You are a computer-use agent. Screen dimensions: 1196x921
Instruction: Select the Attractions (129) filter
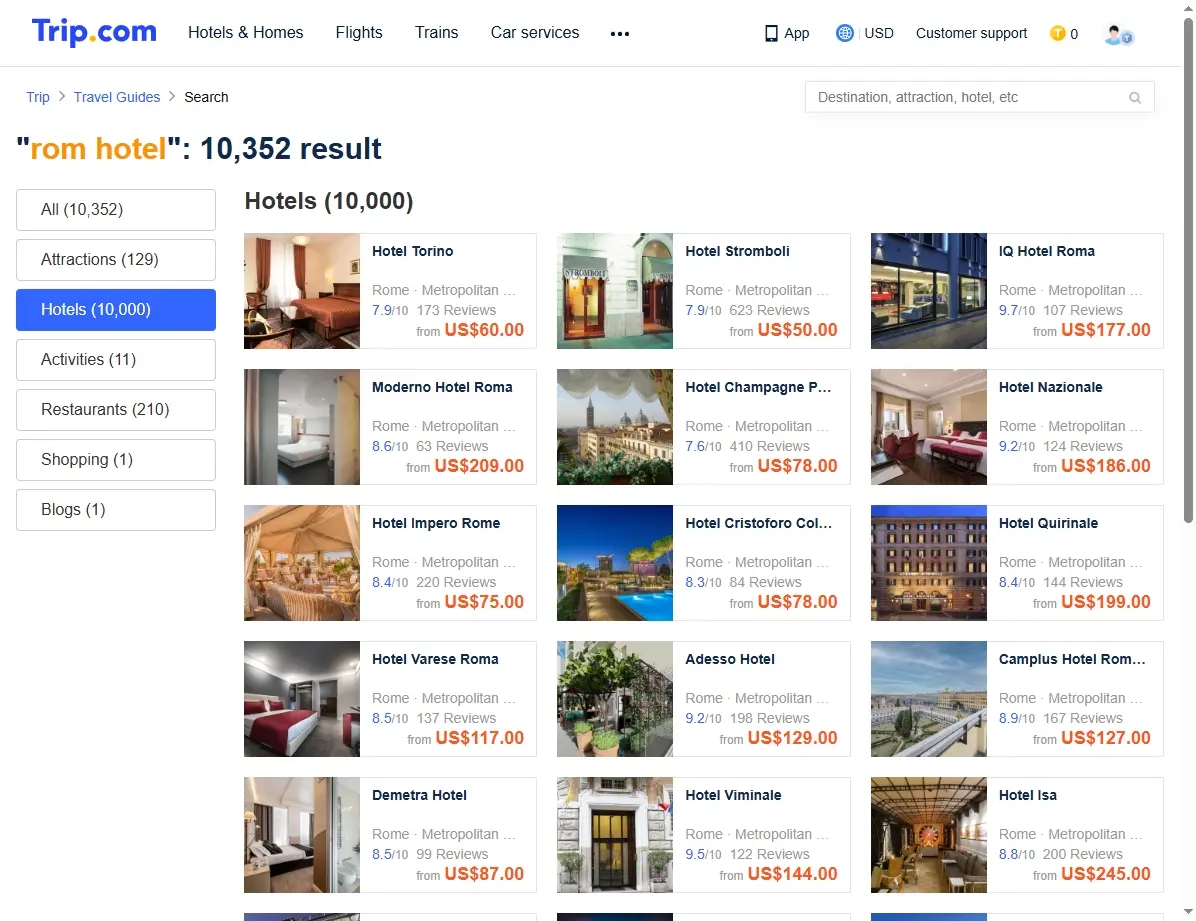tap(116, 259)
